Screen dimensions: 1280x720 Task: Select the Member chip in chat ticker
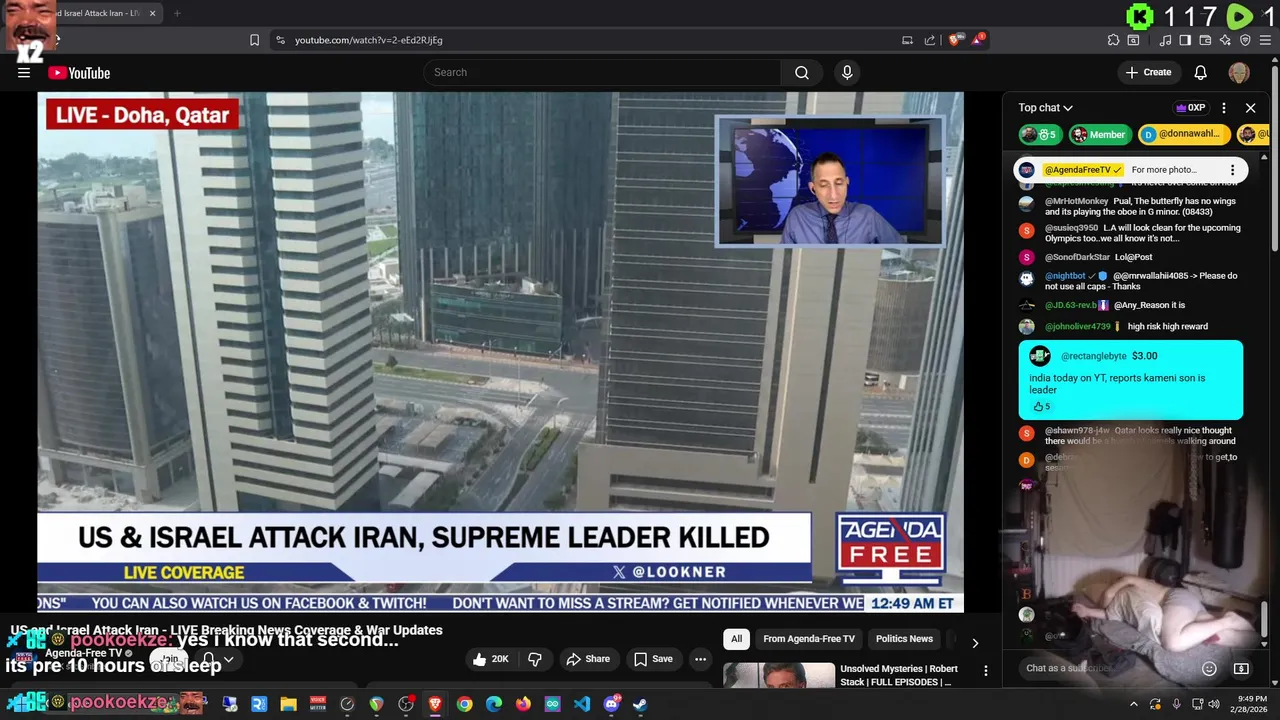[x=1098, y=134]
